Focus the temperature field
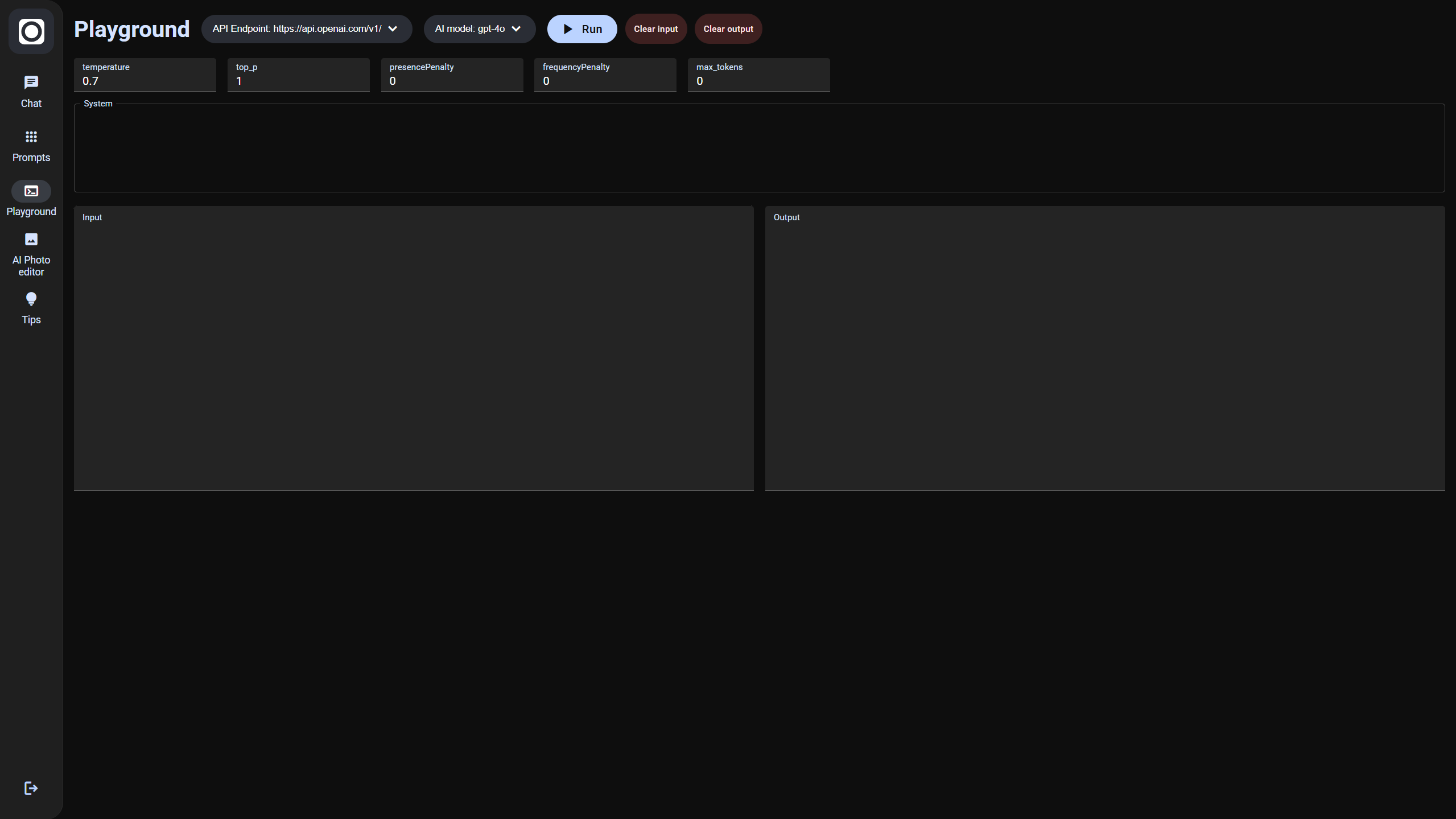The image size is (1456, 819). (145, 81)
